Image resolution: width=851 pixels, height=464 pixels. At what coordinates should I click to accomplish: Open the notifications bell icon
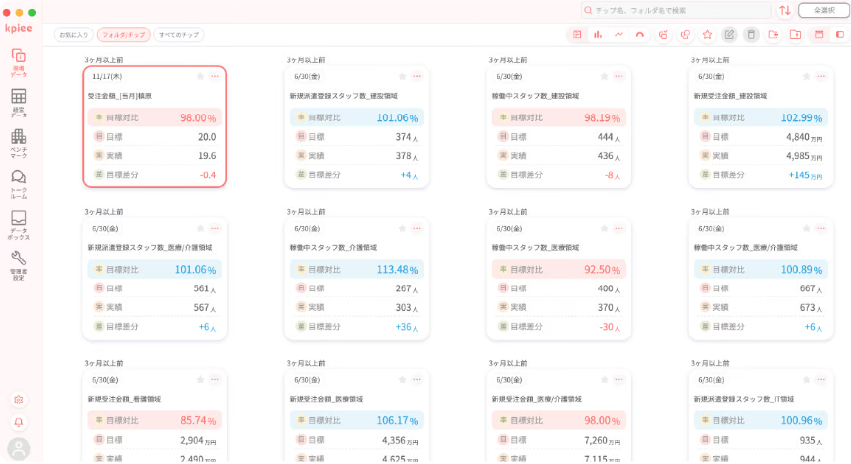pyautogui.click(x=18, y=422)
